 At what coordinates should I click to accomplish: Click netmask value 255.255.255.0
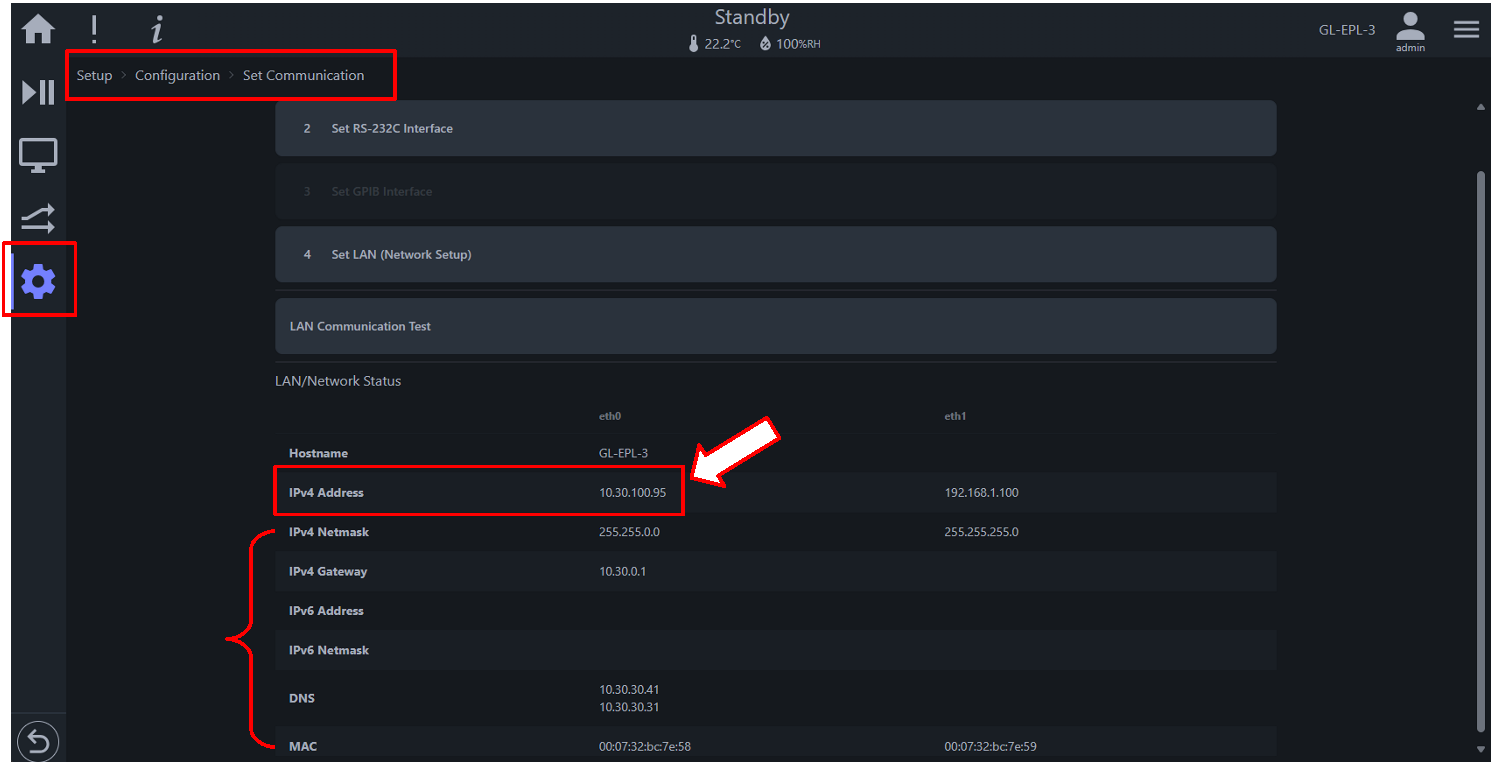click(x=981, y=532)
